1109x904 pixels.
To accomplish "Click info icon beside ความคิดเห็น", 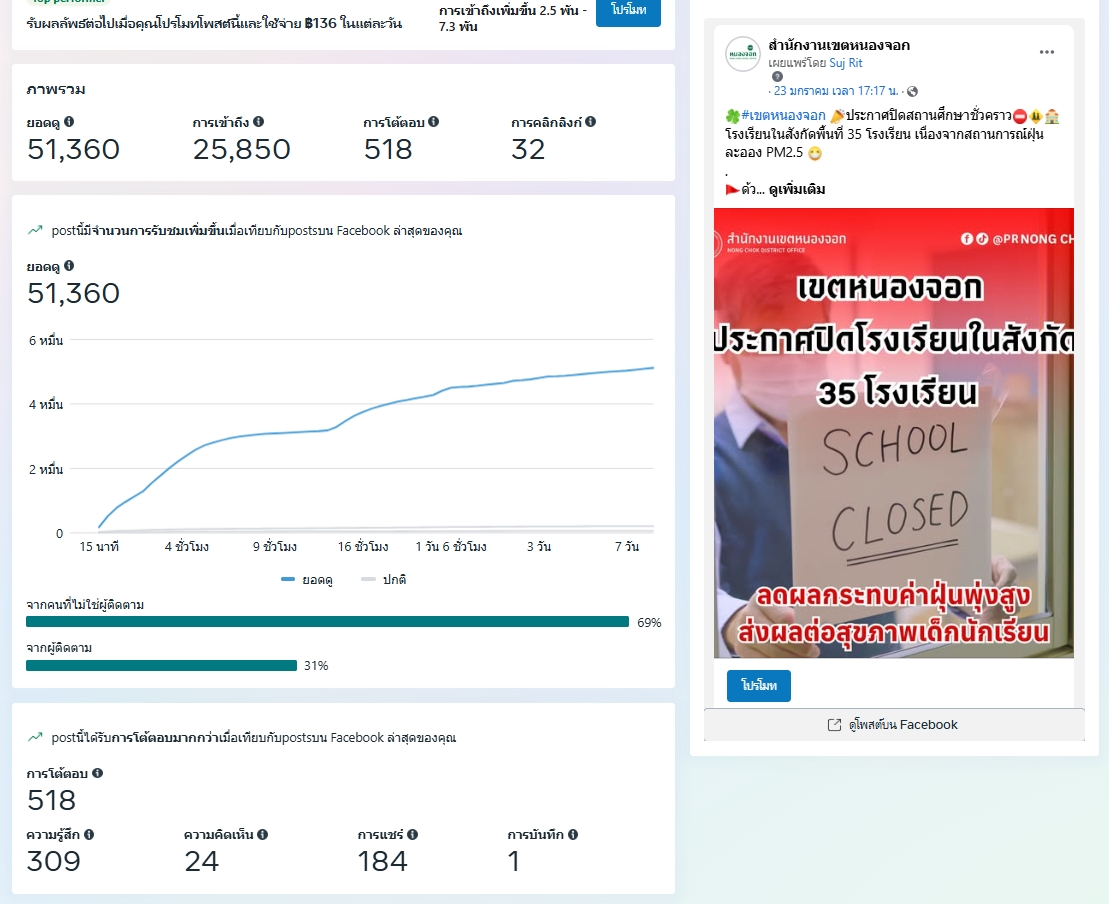I will (262, 835).
